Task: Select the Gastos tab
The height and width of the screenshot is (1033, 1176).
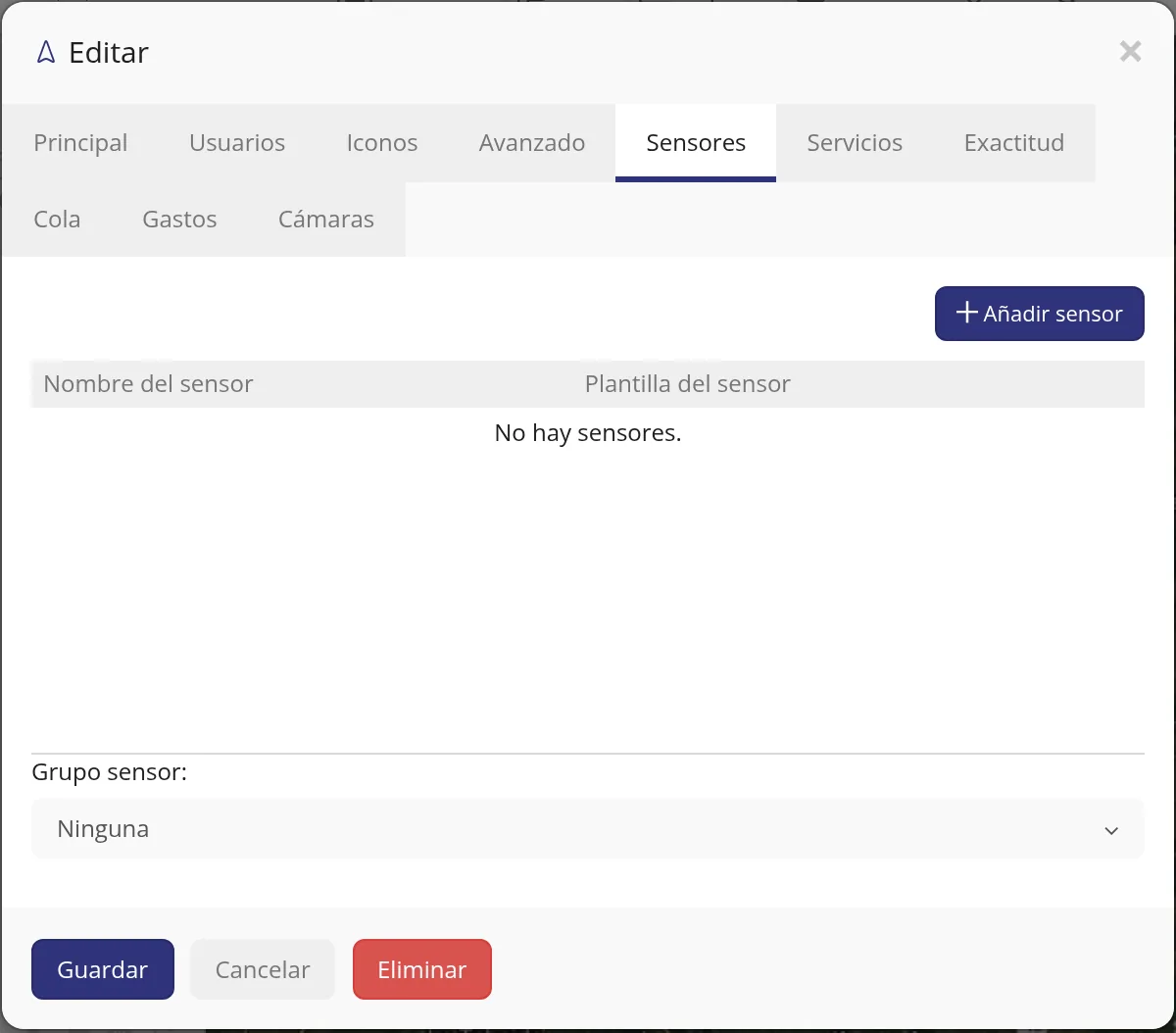Action: [x=179, y=220]
